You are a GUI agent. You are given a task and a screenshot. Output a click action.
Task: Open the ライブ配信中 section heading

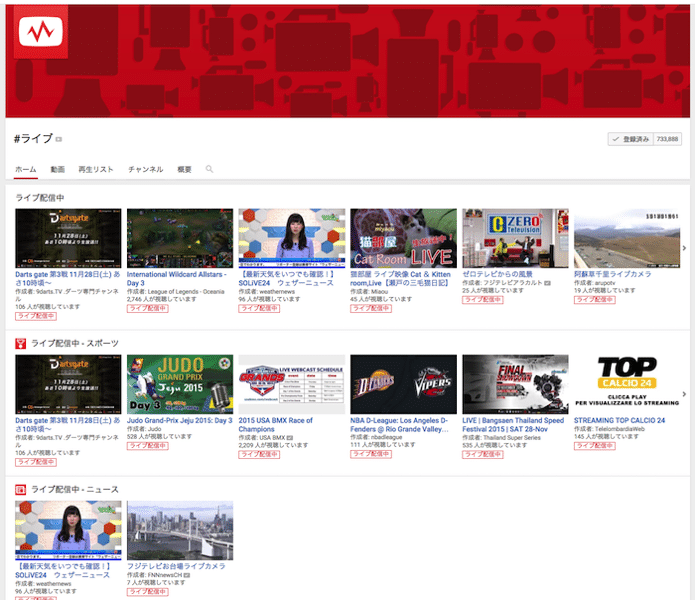point(40,198)
